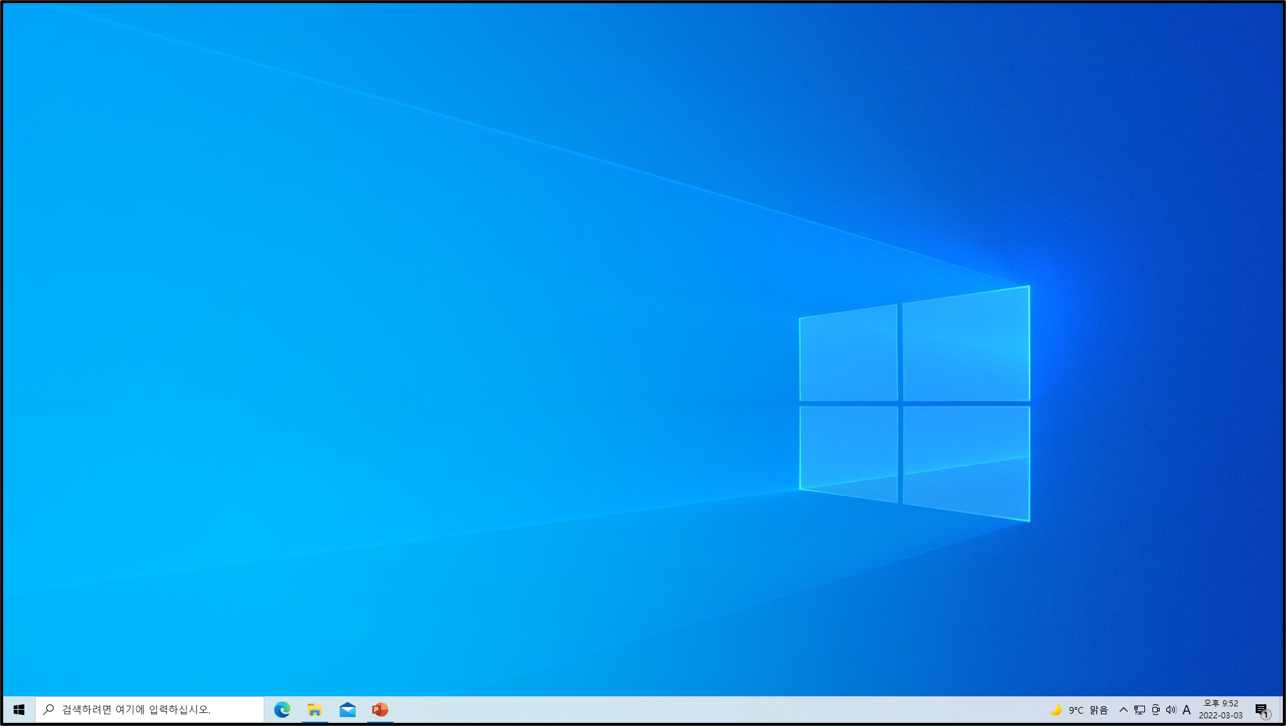This screenshot has height=726, width=1286.
Task: Toggle the IME input mode indicator A
Action: (x=1187, y=710)
